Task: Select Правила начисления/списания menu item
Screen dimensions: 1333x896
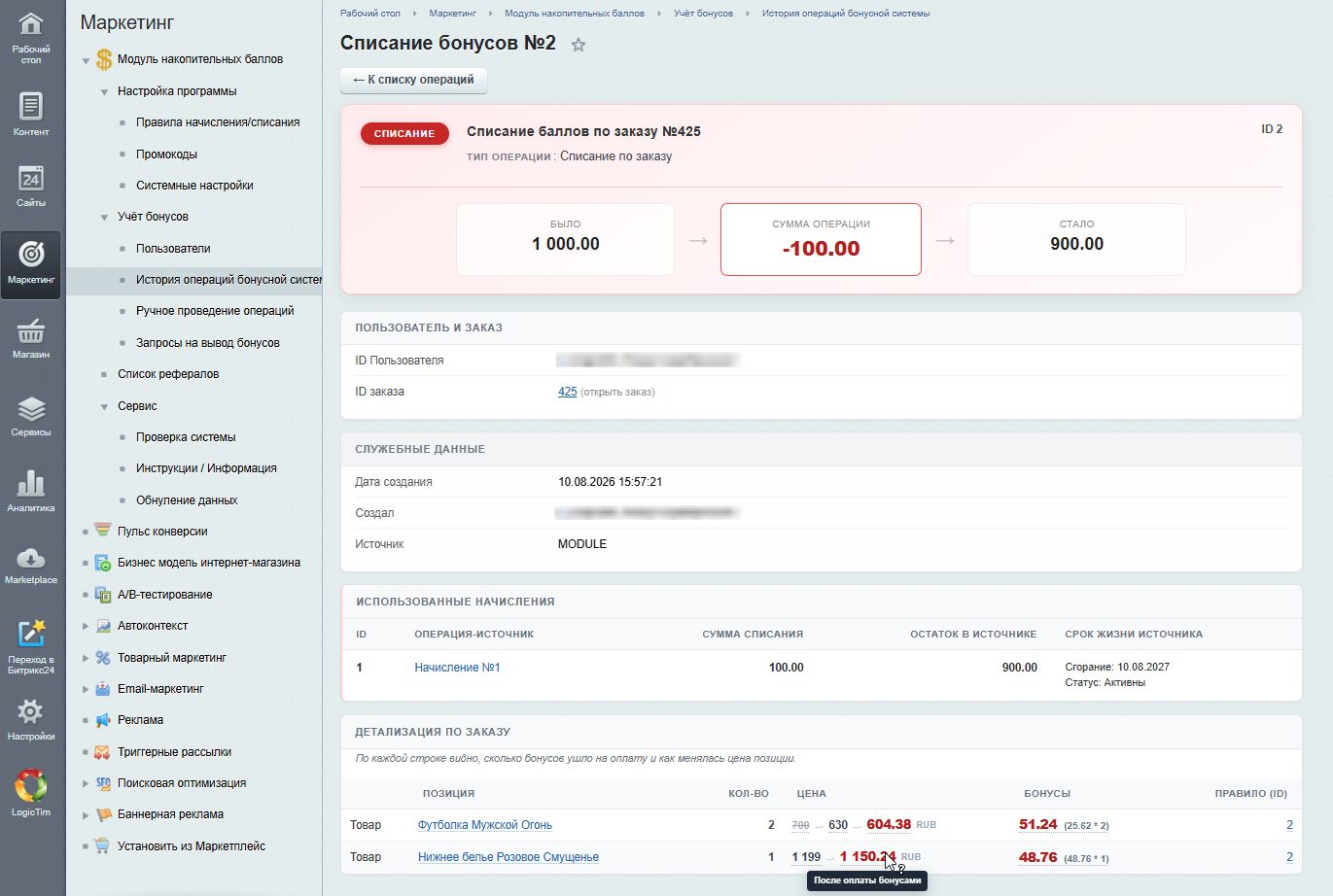Action: tap(218, 122)
